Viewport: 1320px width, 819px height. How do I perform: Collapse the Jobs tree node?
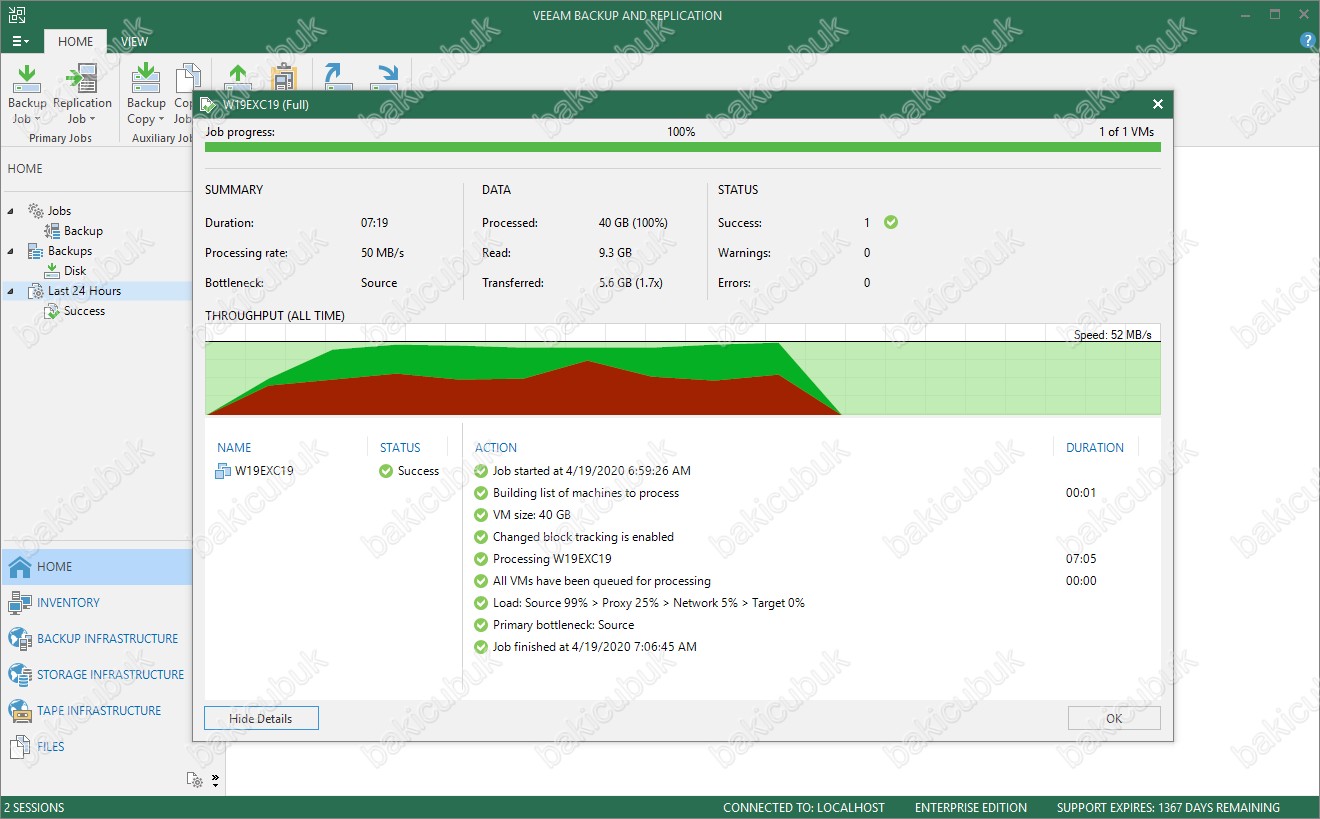point(11,211)
